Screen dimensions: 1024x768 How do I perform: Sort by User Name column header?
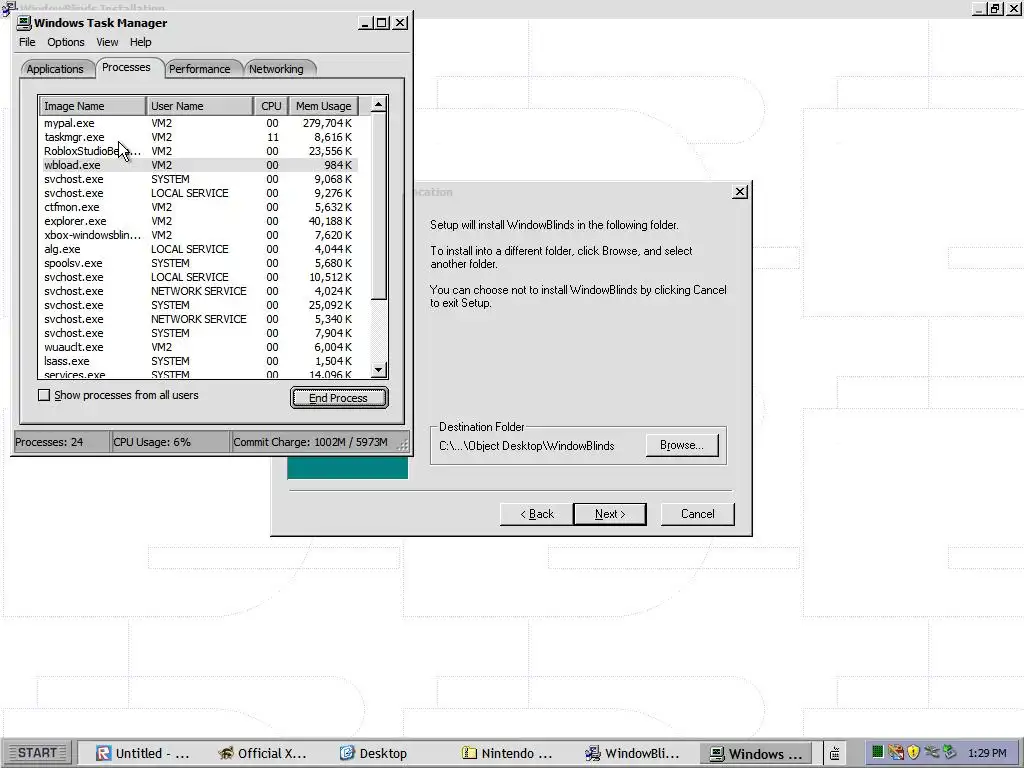point(200,106)
